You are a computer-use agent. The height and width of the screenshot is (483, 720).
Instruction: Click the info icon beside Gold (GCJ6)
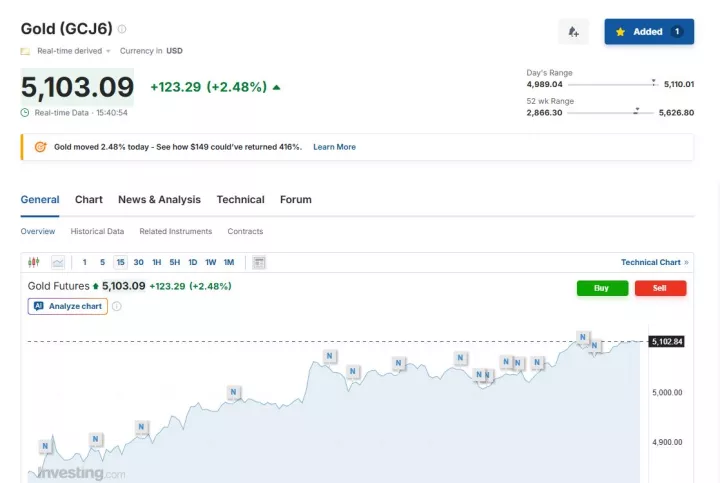pos(122,29)
